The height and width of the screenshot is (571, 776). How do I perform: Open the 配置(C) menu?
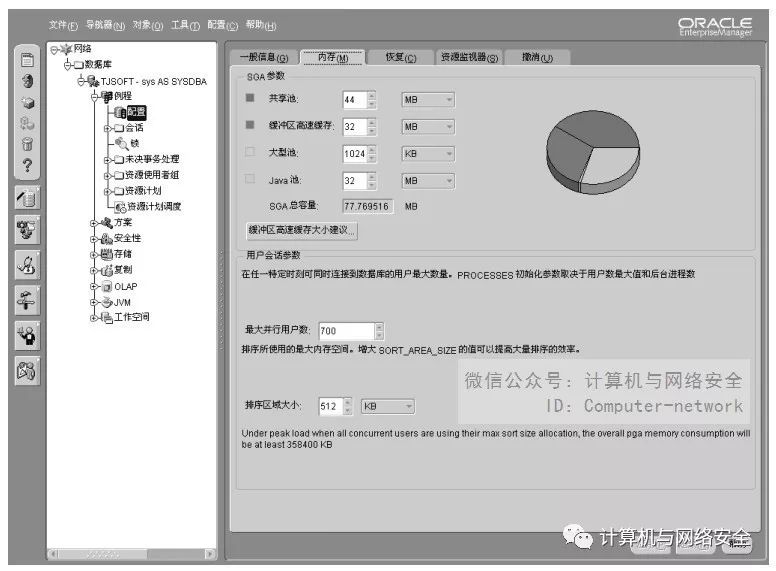223,25
